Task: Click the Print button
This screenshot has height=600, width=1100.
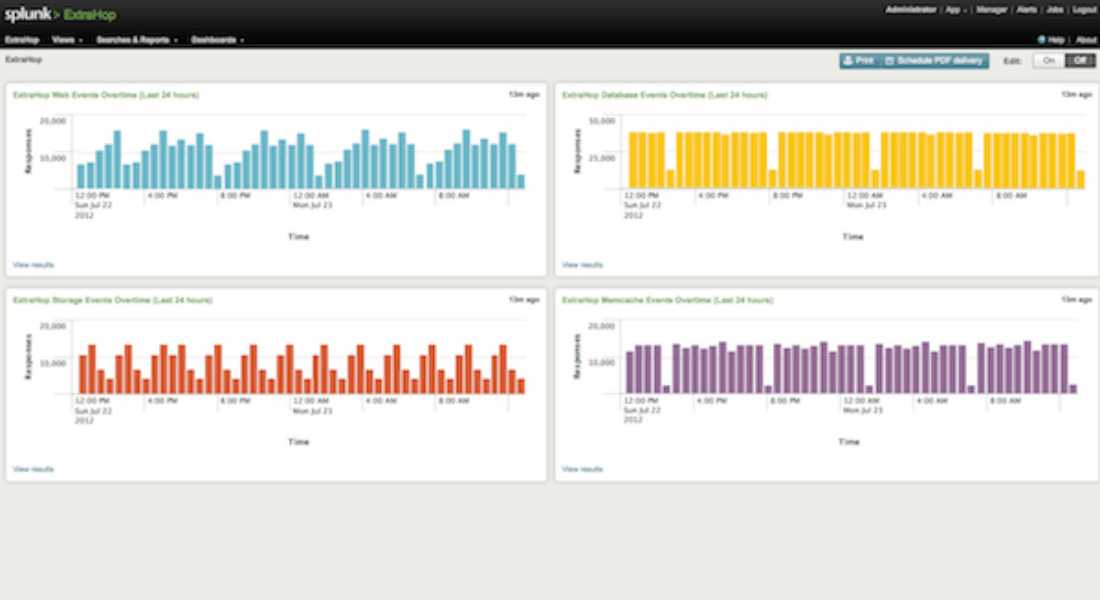Action: click(859, 61)
